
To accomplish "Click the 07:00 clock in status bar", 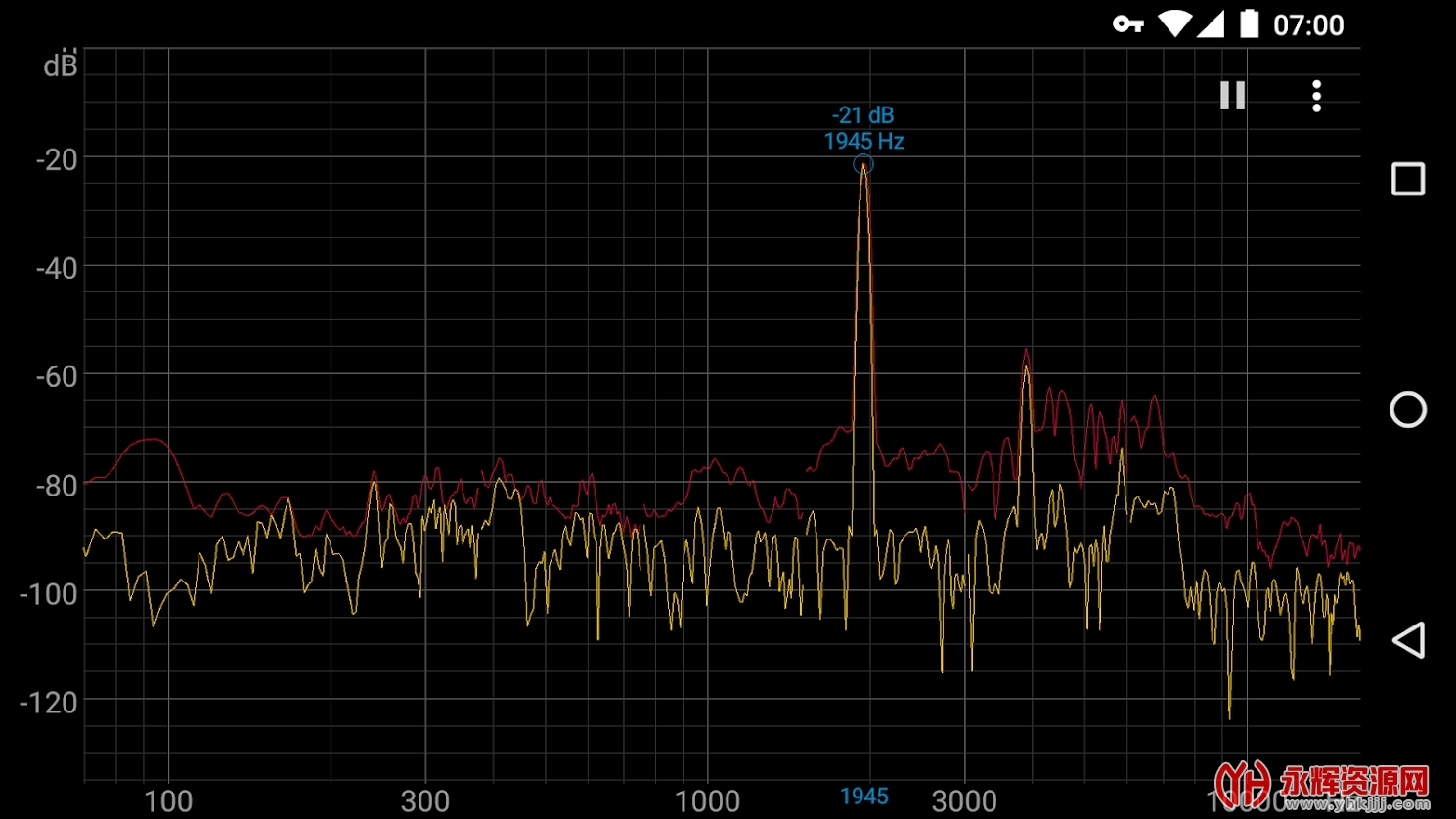I will pos(1307,25).
